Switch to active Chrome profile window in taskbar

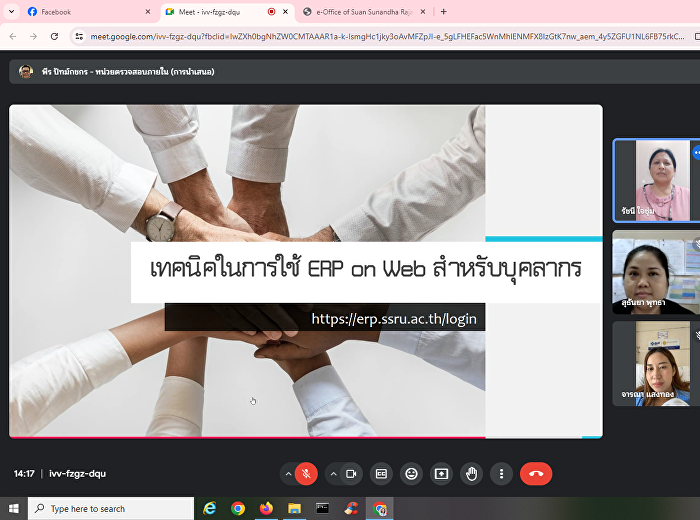point(380,508)
